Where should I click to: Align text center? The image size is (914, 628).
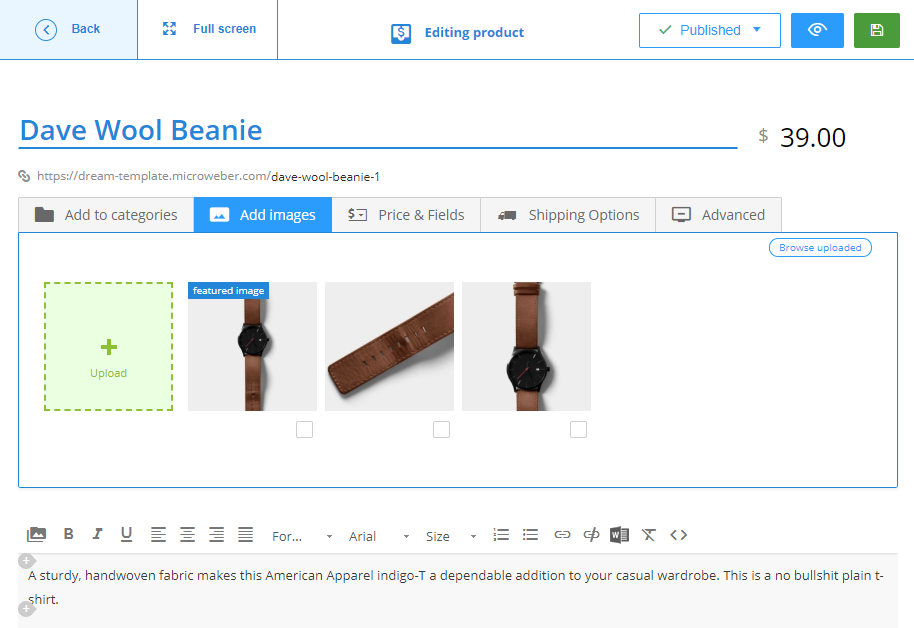coord(187,535)
